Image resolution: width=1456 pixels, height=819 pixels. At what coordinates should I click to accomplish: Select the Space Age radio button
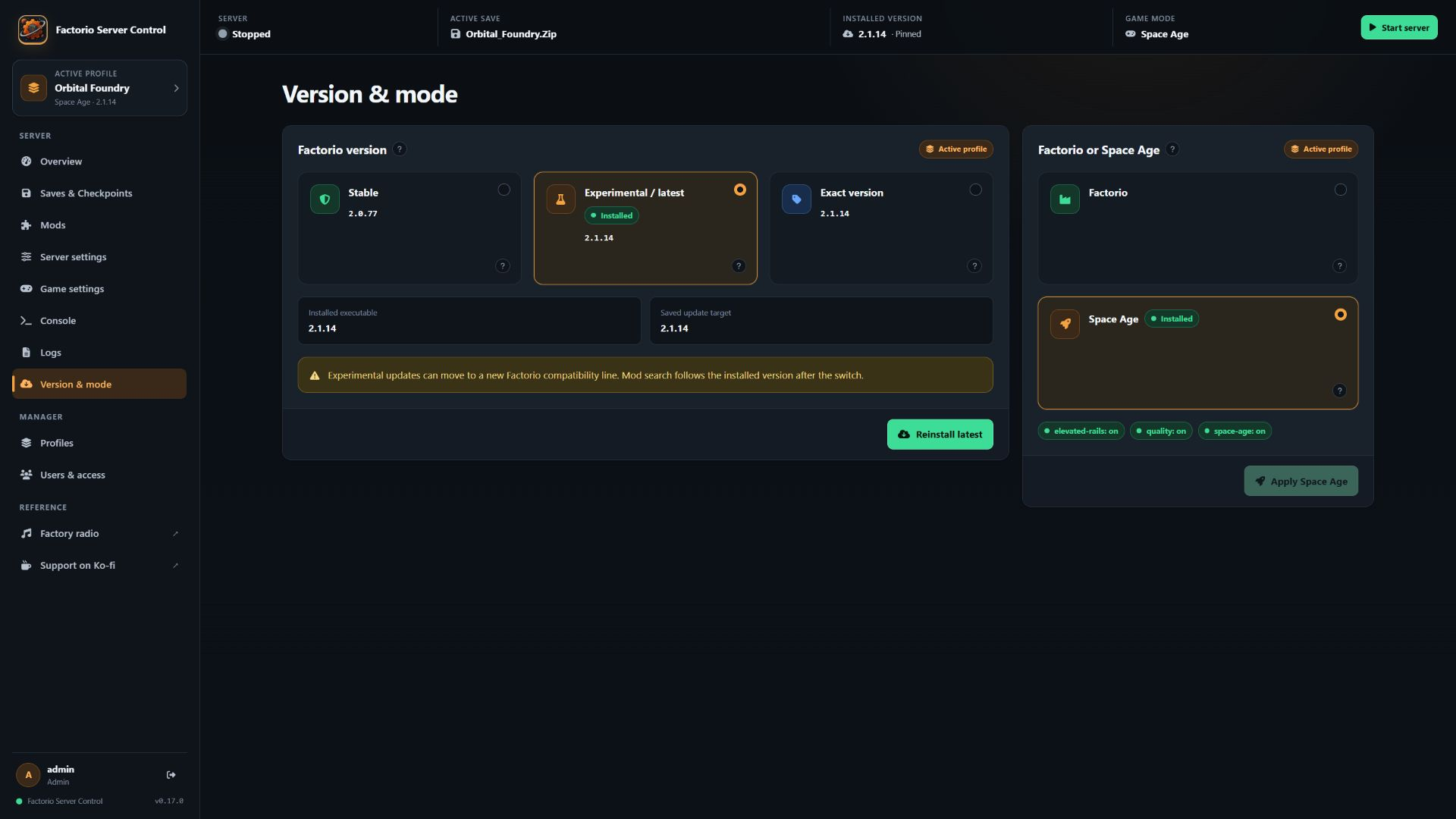pos(1341,315)
